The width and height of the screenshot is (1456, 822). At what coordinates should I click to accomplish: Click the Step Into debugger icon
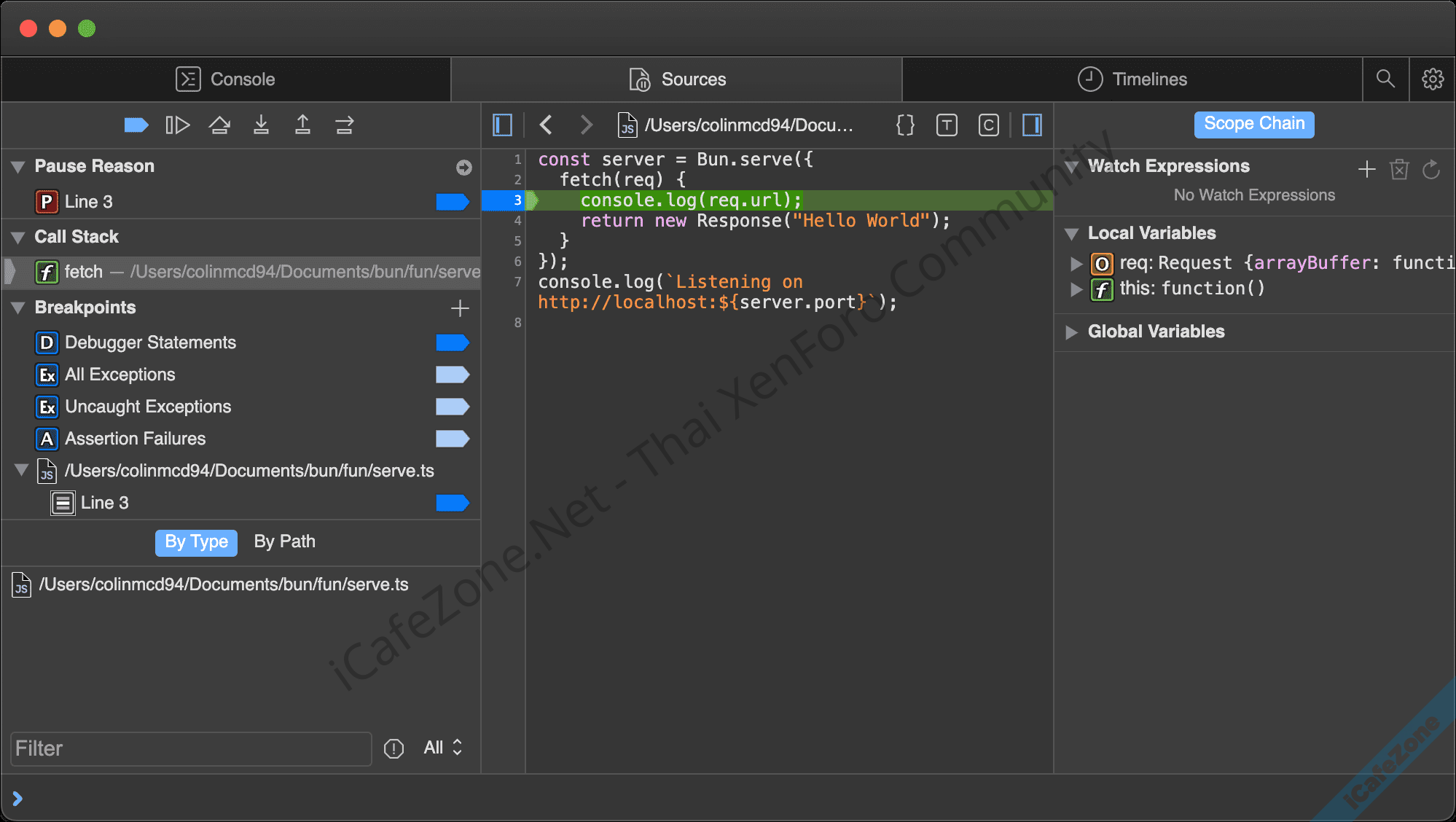click(261, 125)
